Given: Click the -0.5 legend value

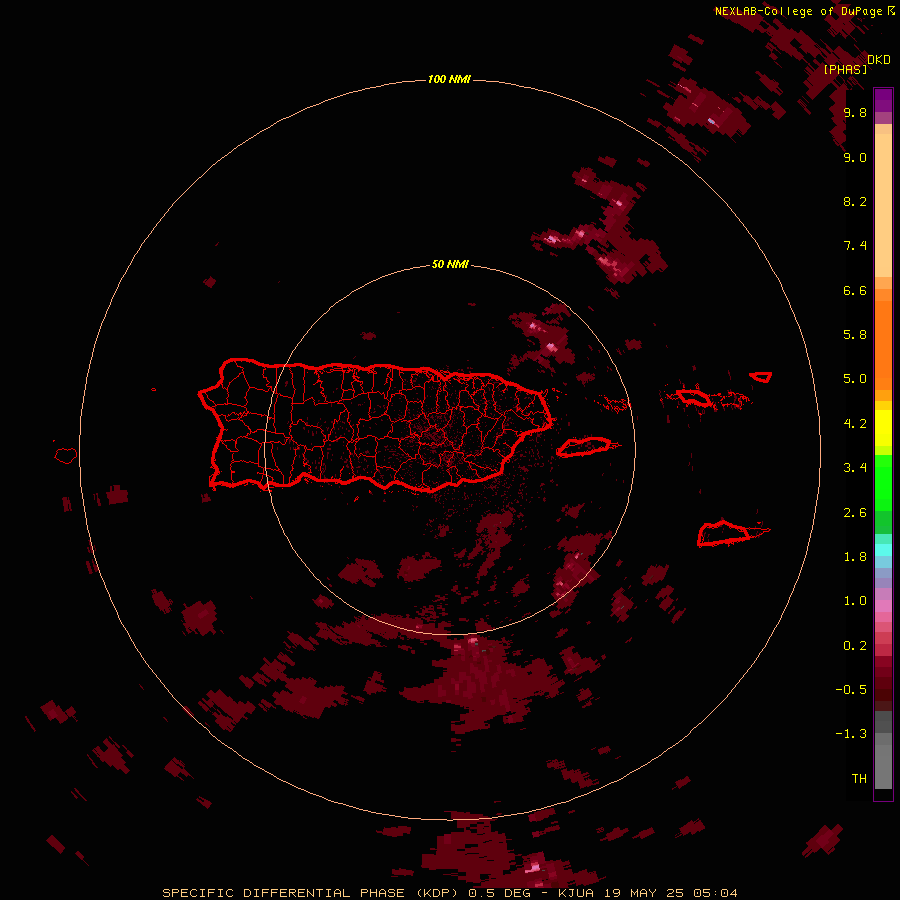Looking at the screenshot, I should tap(851, 690).
